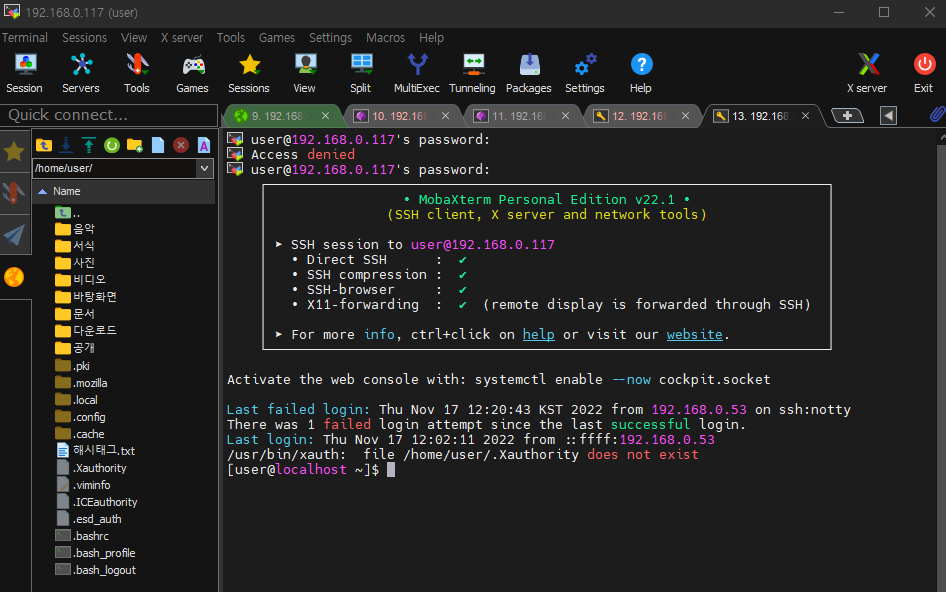Create a new file in SFTP browser
The image size is (946, 592).
157,145
